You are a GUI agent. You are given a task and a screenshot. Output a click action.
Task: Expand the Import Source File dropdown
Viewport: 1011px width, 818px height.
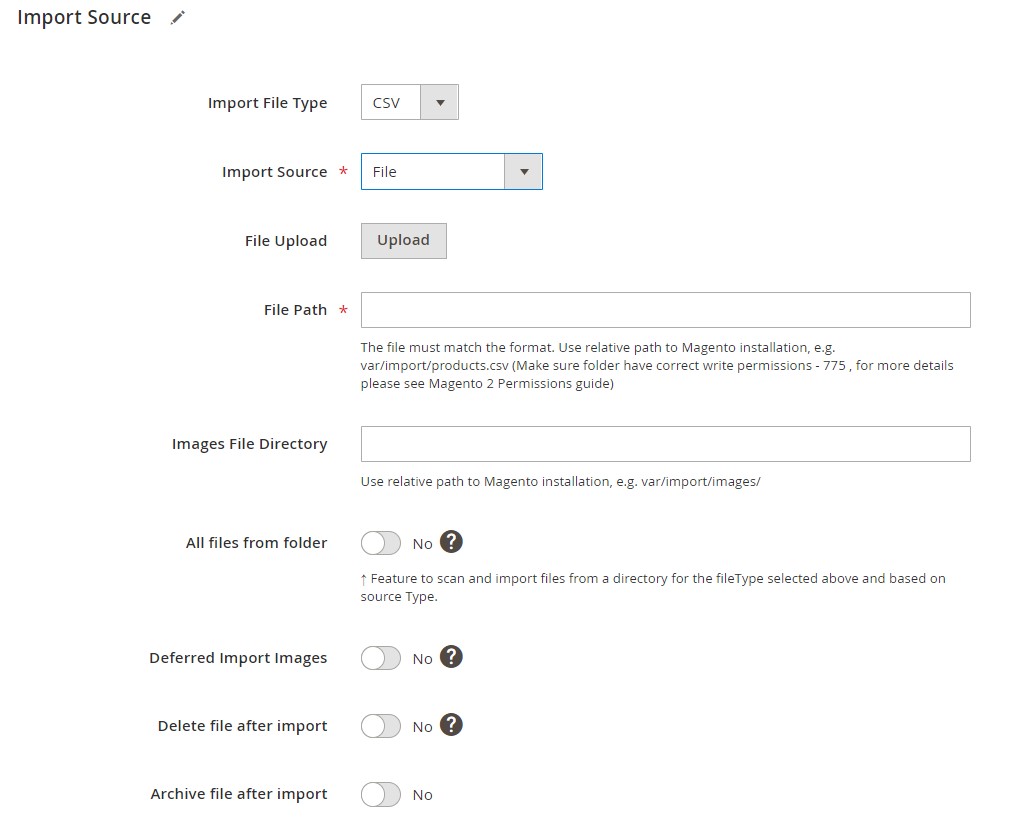(451, 171)
